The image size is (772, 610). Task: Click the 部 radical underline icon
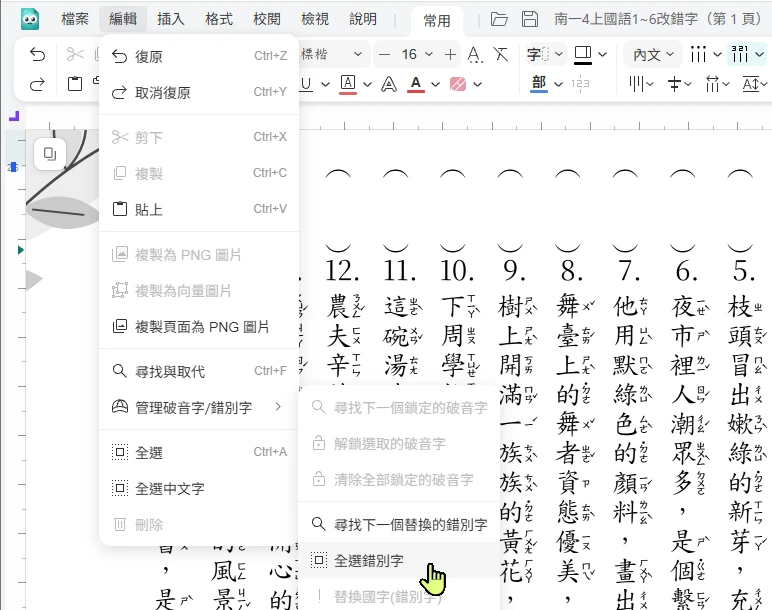539,84
